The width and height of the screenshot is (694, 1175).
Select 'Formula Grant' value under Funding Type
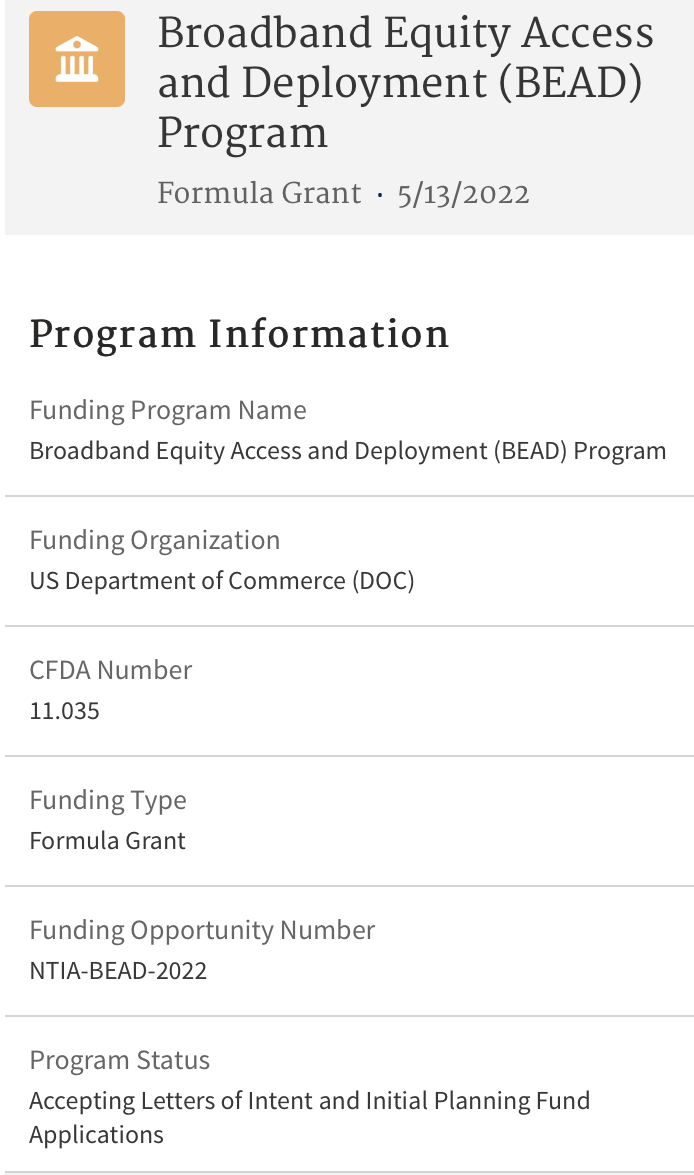(x=108, y=841)
